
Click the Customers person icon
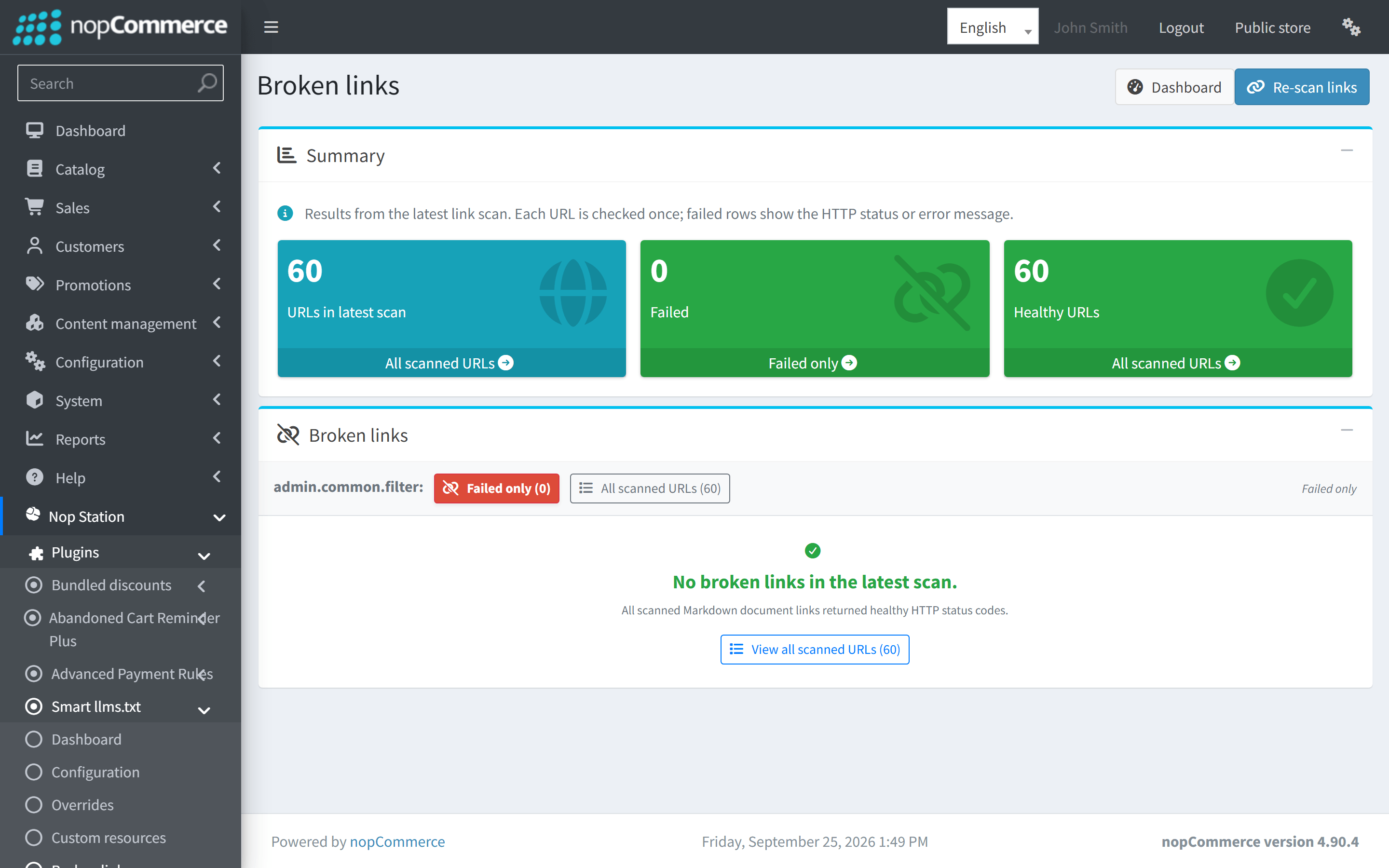click(34, 246)
